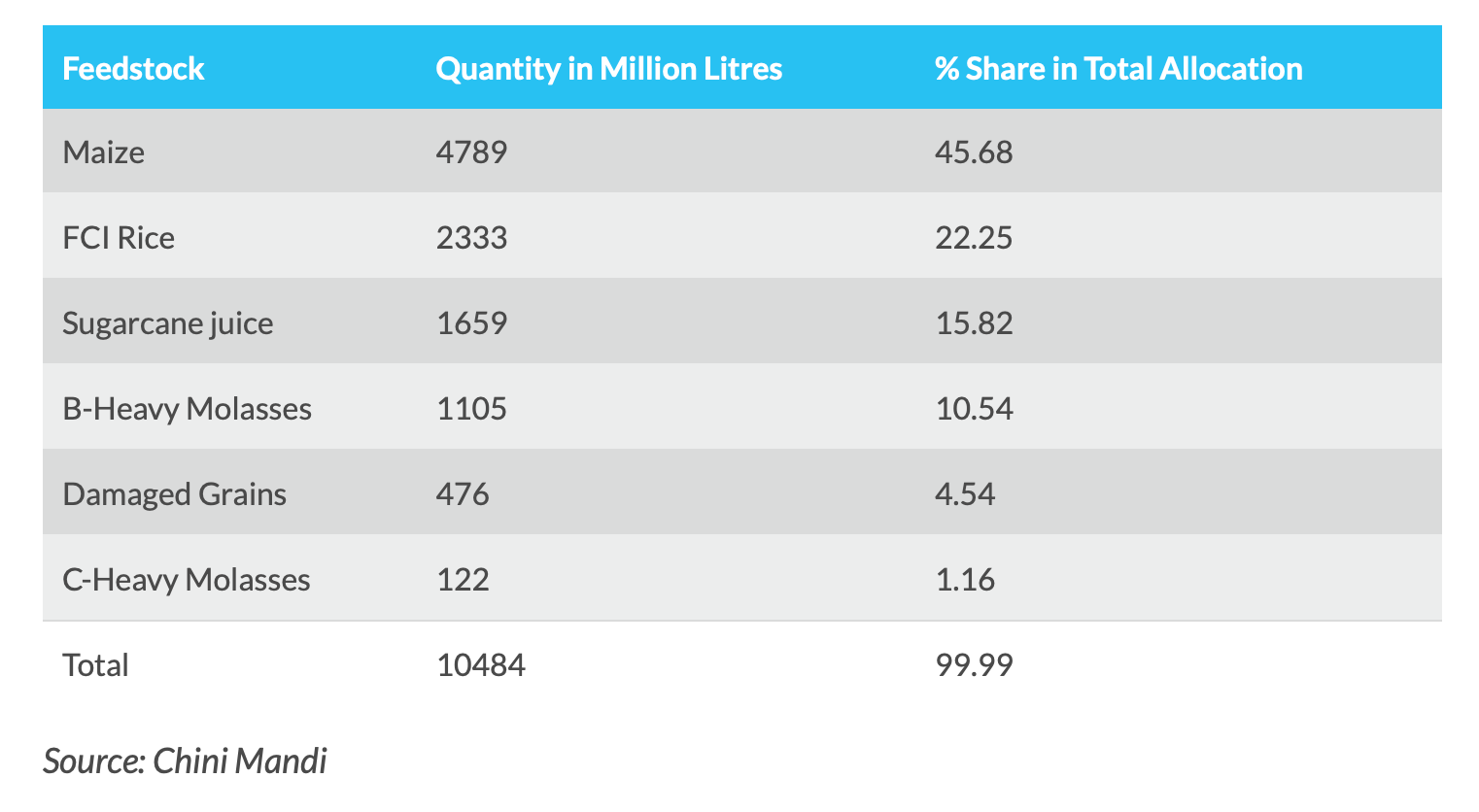Select the total quantity 10484
Screen dimensions: 1479x812
pos(481,665)
